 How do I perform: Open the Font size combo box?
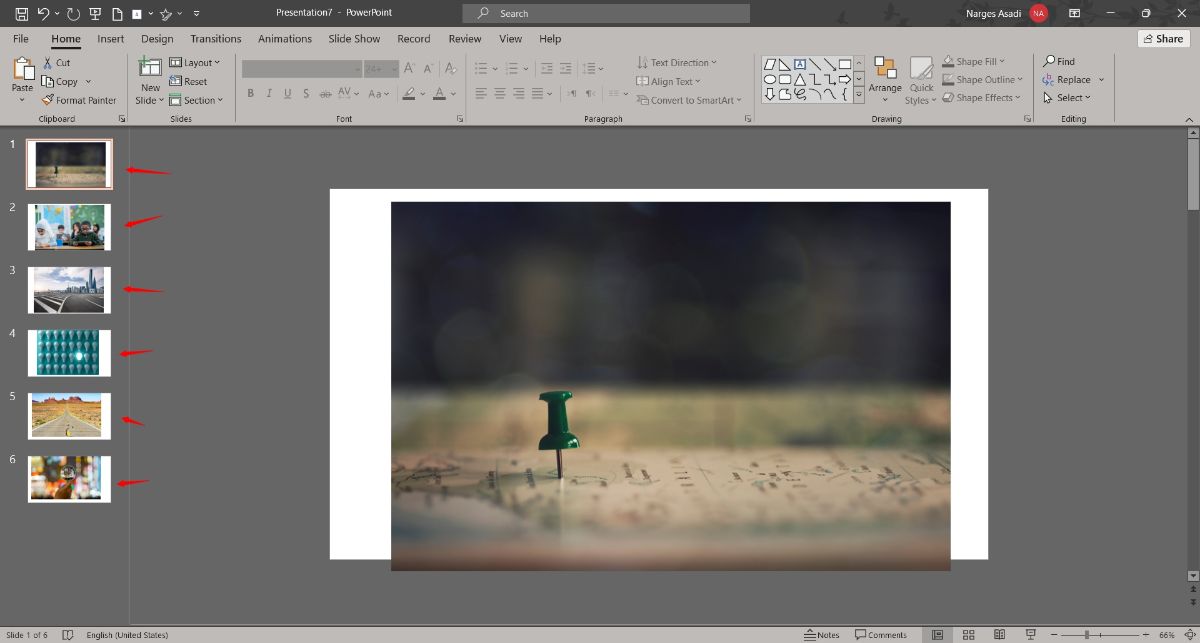pos(380,68)
